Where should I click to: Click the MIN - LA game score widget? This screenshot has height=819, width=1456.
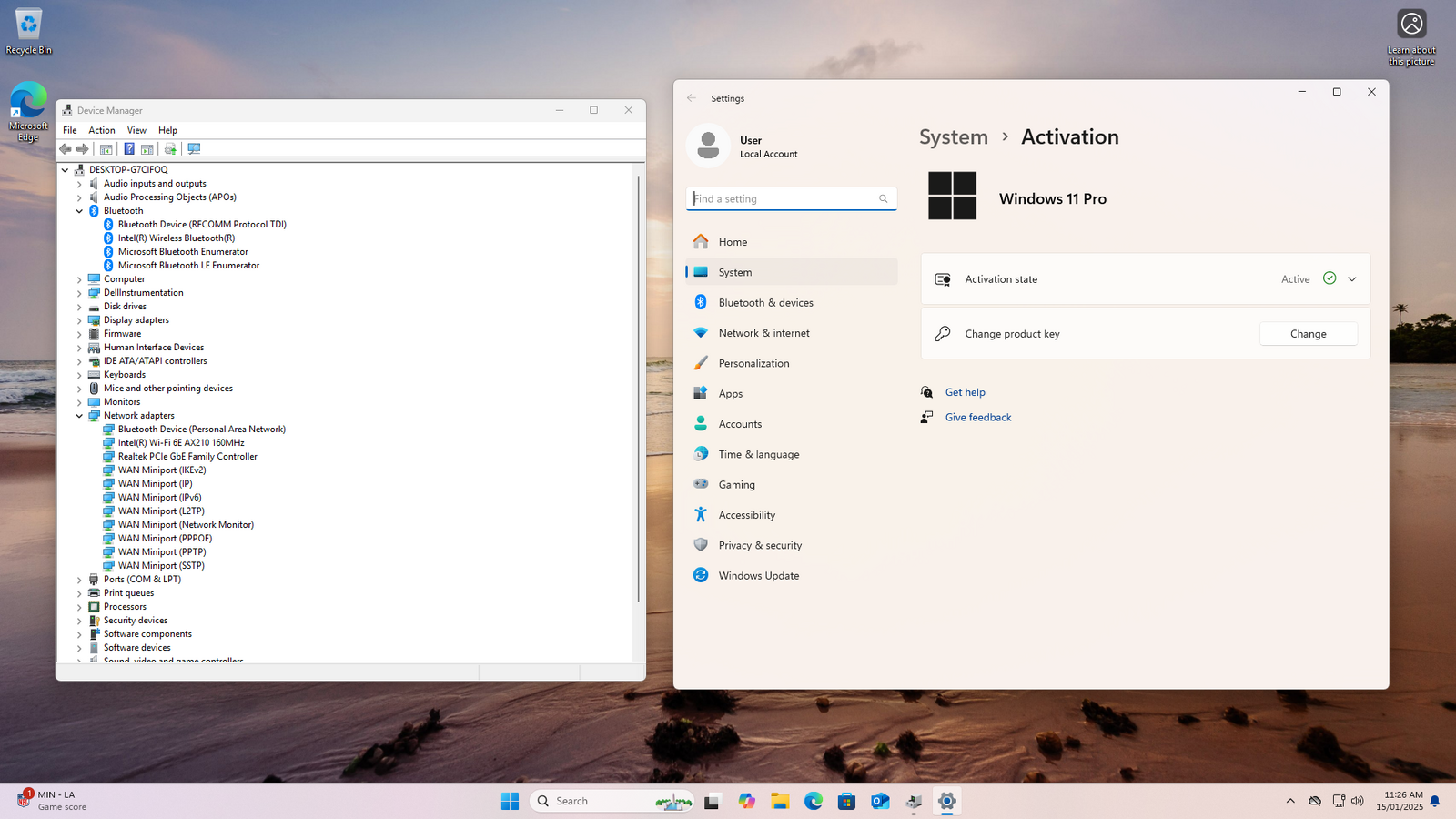pos(52,801)
